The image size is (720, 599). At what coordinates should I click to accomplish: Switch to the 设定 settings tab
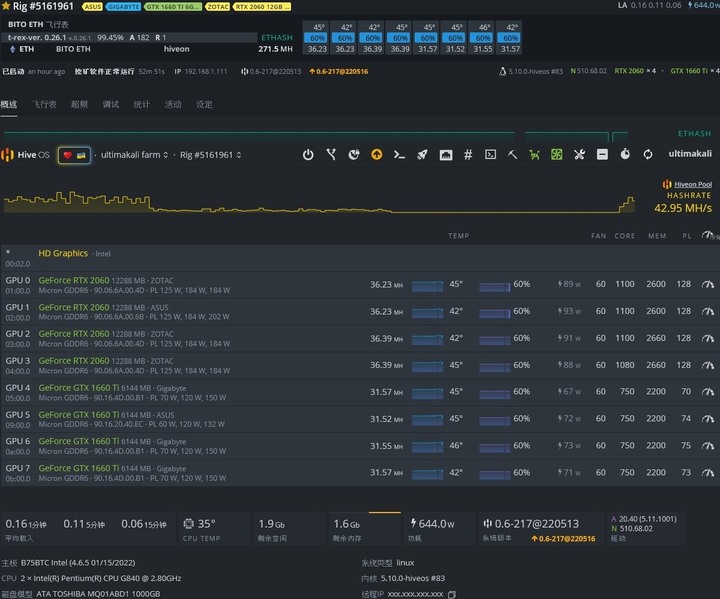click(x=204, y=104)
